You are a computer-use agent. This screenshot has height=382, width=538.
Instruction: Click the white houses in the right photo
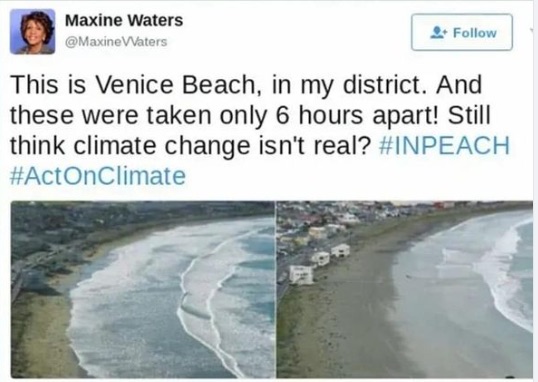click(319, 263)
